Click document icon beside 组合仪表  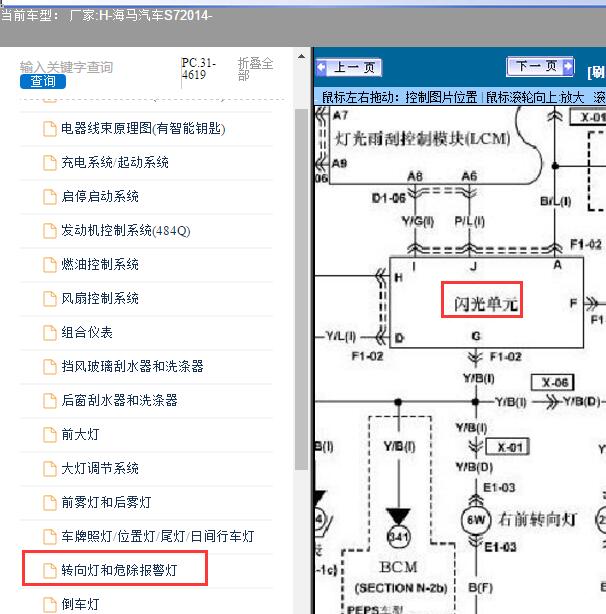click(50, 333)
